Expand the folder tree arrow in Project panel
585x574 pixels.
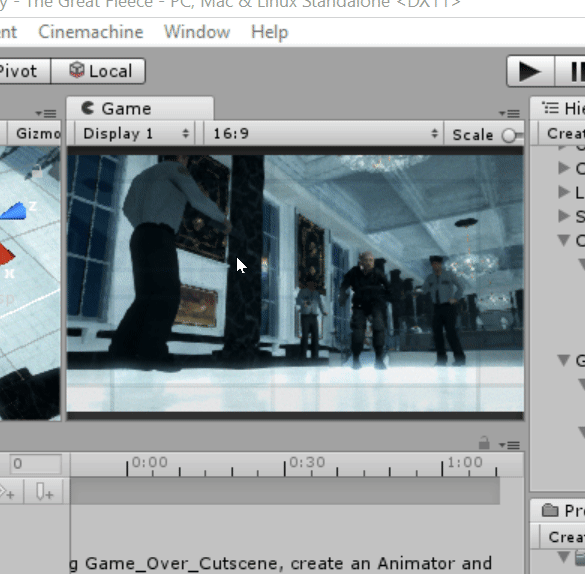coord(564,557)
